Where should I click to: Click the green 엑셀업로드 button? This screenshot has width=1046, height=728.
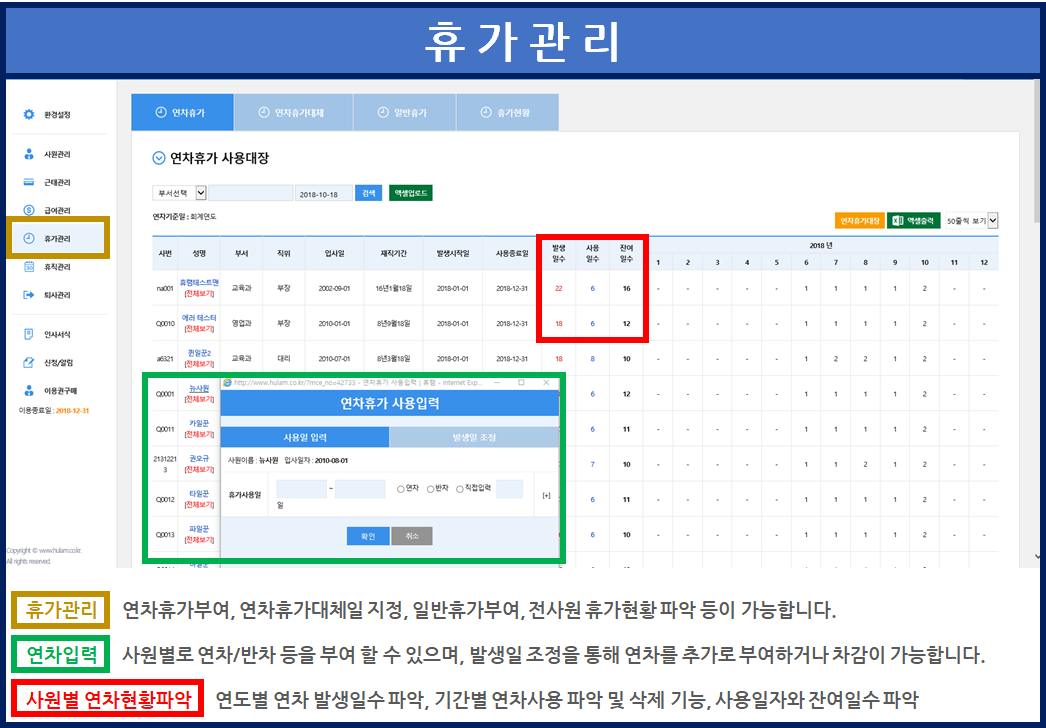click(x=410, y=193)
